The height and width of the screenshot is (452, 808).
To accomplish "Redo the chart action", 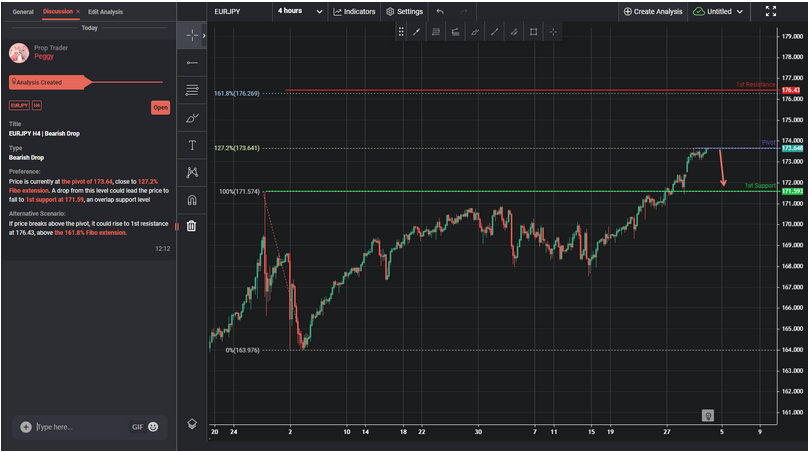I will pyautogui.click(x=464, y=11).
